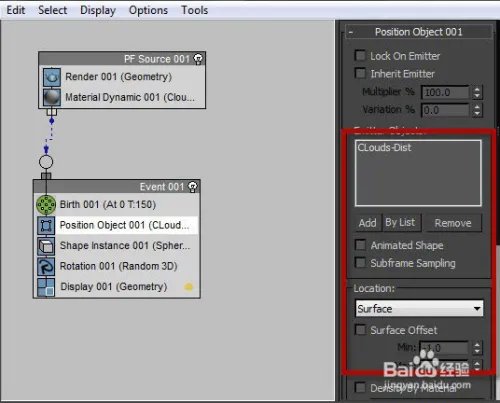Toggle the Event 001 lightbulb icon
The image size is (500, 403).
[192, 187]
